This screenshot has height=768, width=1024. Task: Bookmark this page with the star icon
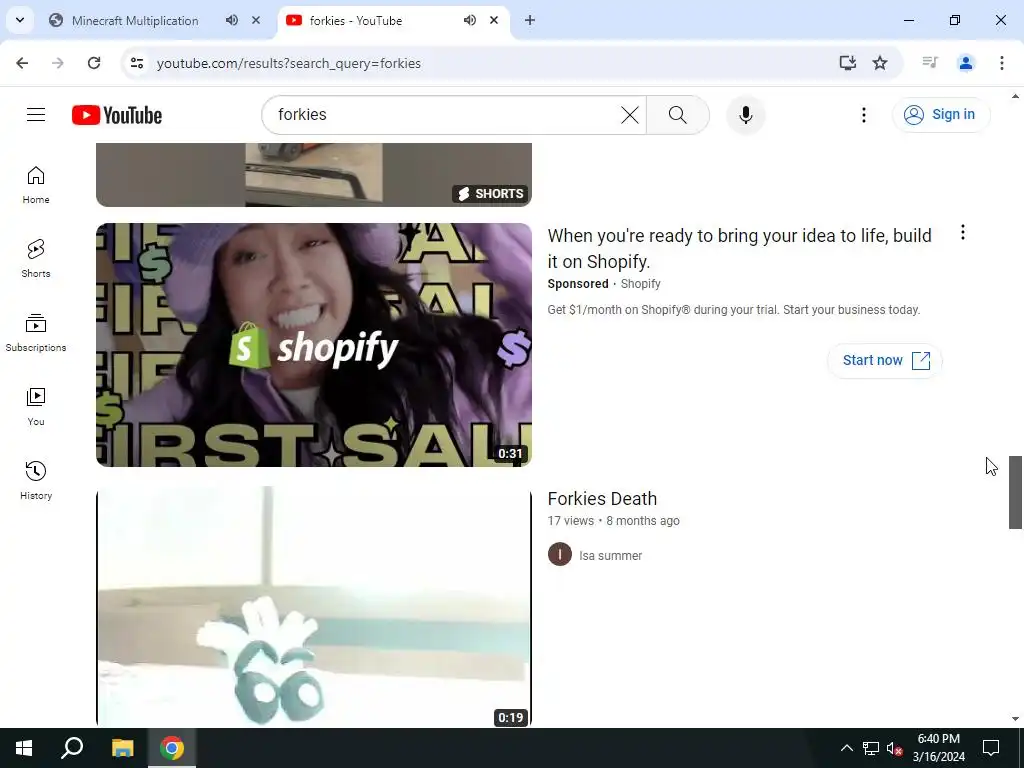pyautogui.click(x=880, y=63)
